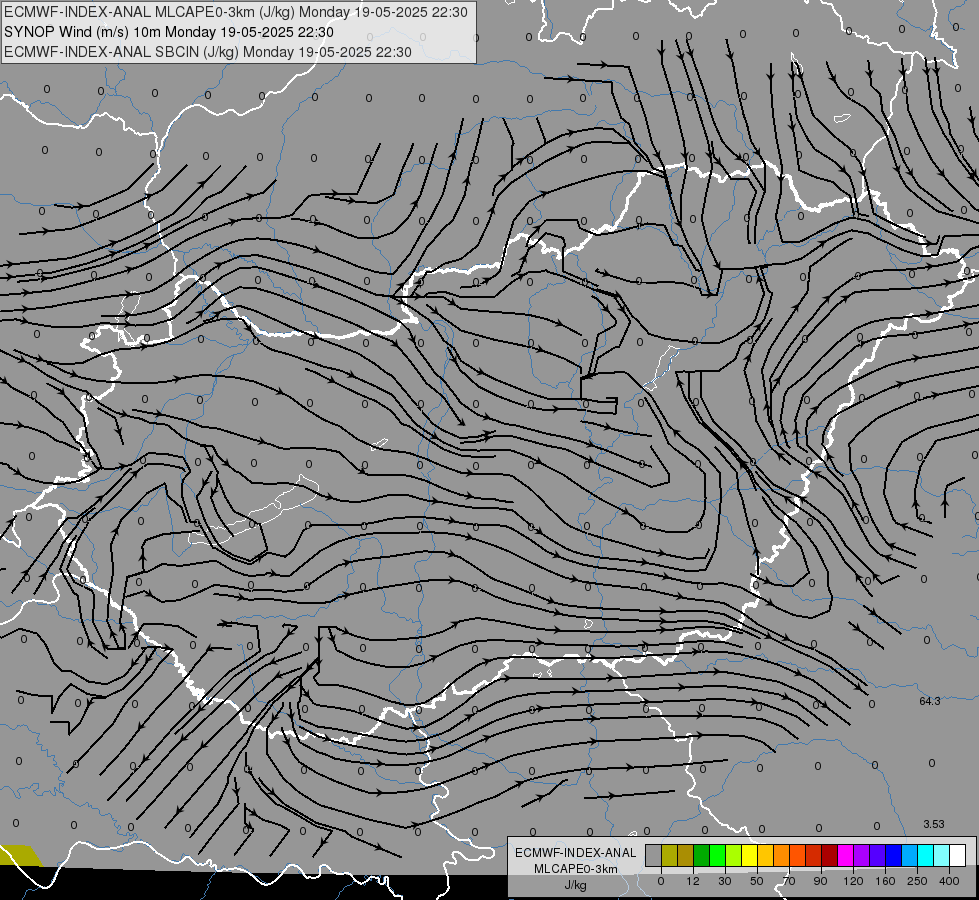Click the dark gold legend swatch
Viewport: 979px width, 900px height.
click(x=686, y=855)
